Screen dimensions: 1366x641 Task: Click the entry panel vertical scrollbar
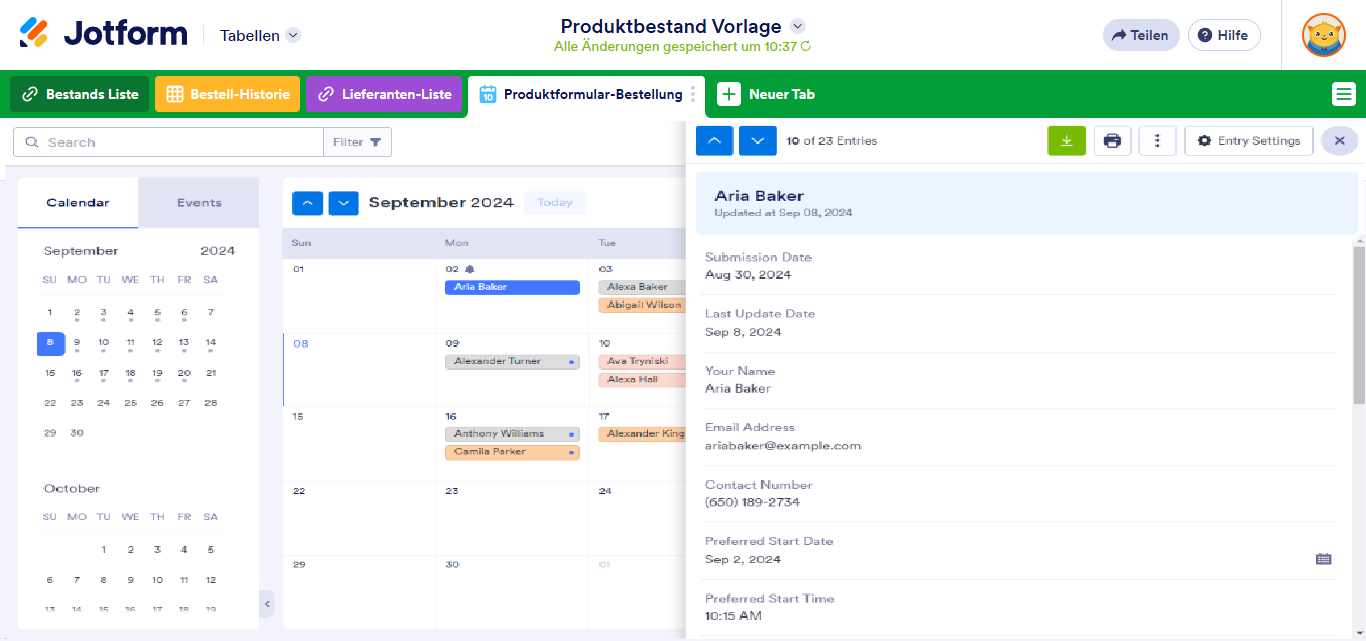click(1359, 320)
